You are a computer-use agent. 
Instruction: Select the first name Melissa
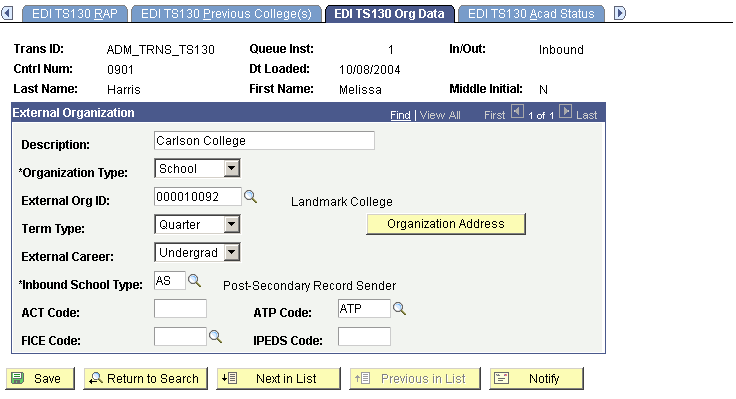click(x=360, y=90)
